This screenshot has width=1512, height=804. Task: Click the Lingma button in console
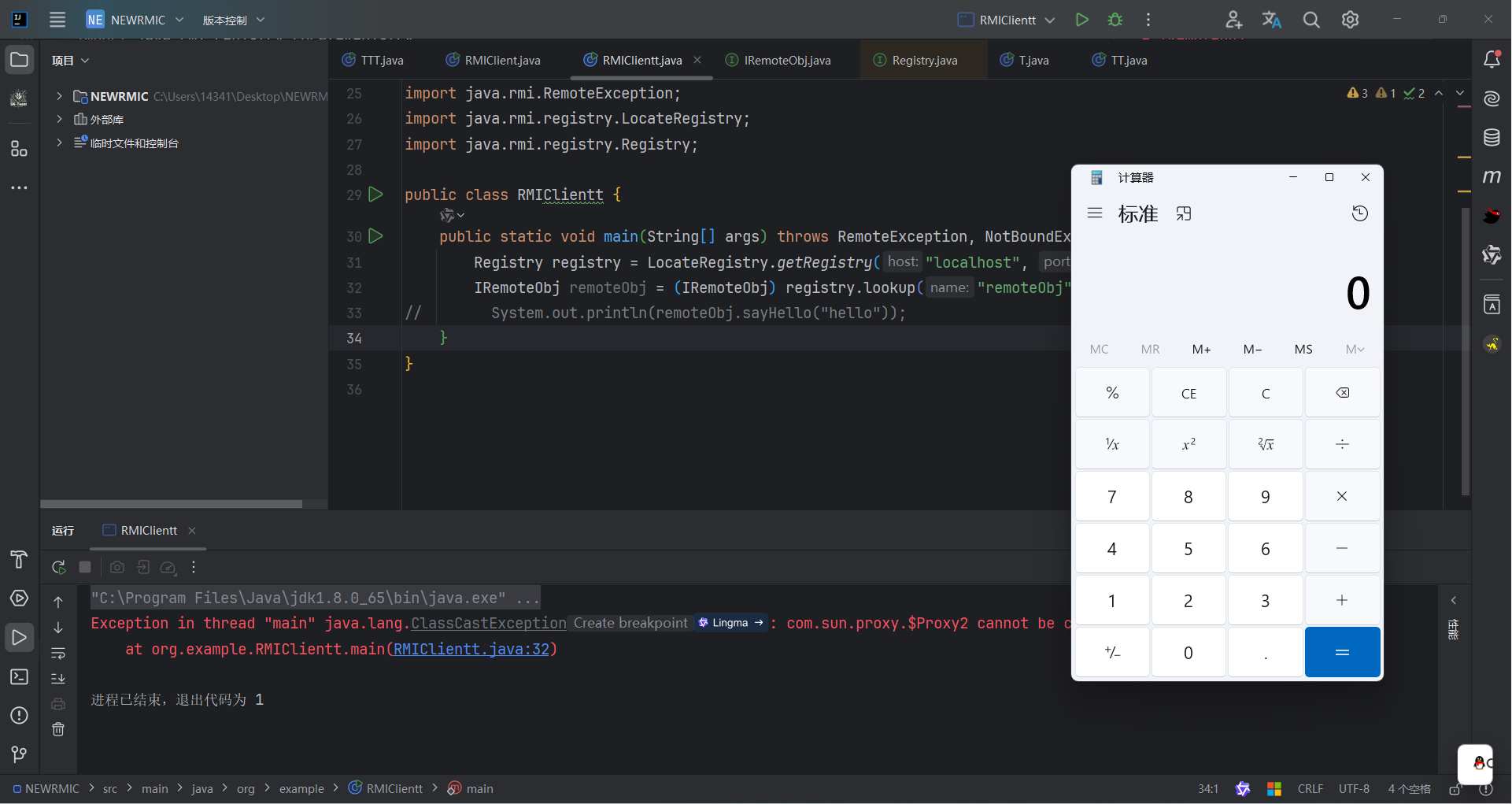click(731, 623)
